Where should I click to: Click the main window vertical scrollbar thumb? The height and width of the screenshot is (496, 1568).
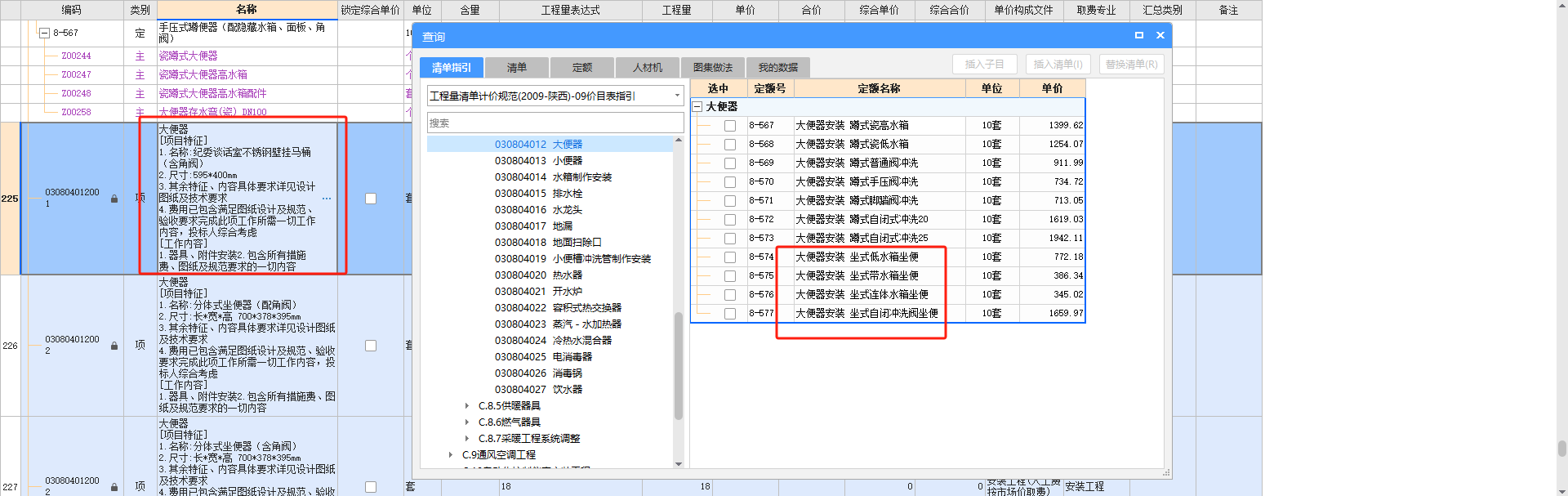(1561, 449)
